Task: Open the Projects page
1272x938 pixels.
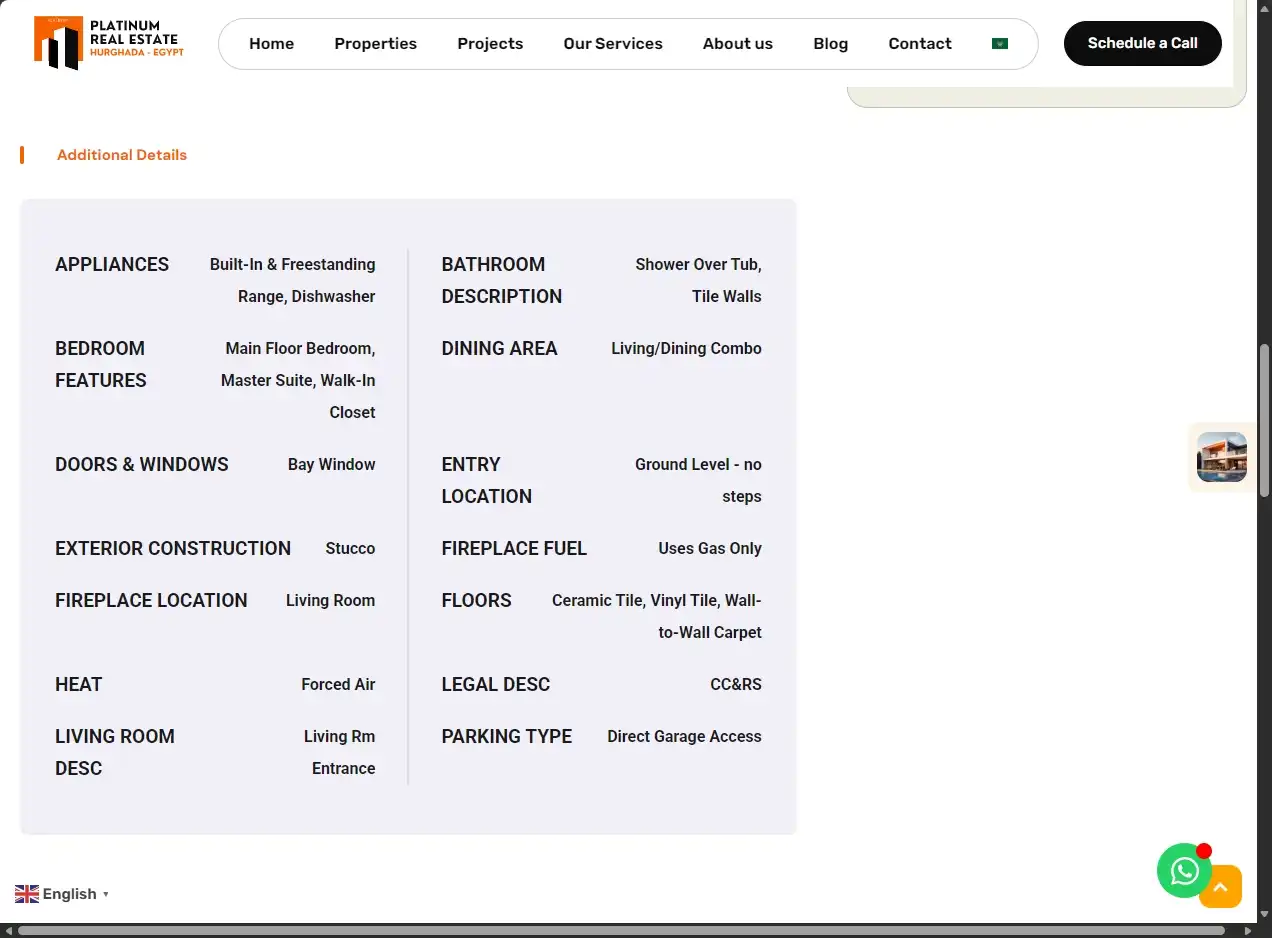Action: tap(490, 44)
